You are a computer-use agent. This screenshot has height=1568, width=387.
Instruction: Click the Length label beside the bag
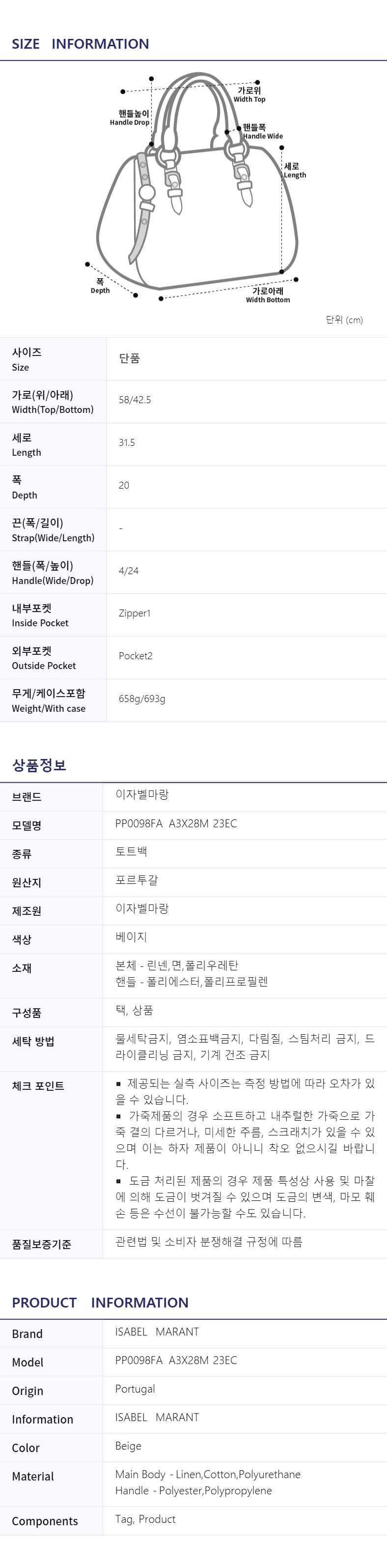tap(295, 170)
